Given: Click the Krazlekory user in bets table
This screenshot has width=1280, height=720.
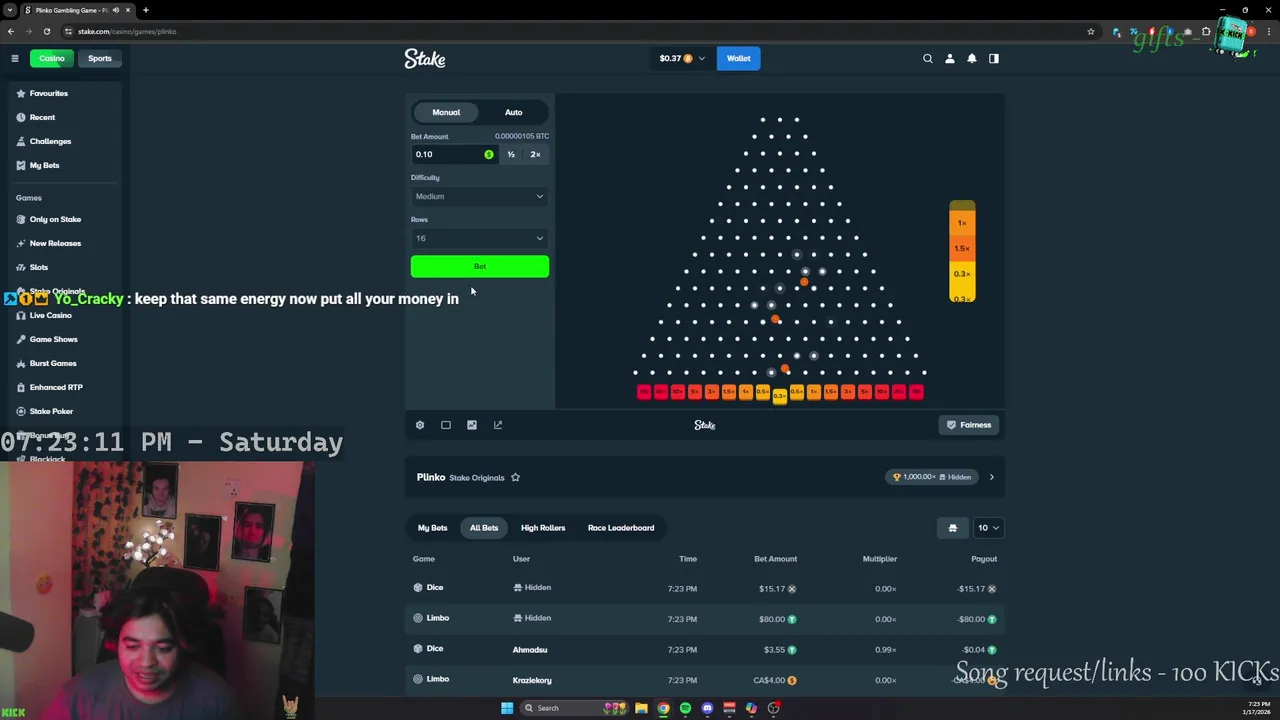Looking at the screenshot, I should pyautogui.click(x=532, y=680).
